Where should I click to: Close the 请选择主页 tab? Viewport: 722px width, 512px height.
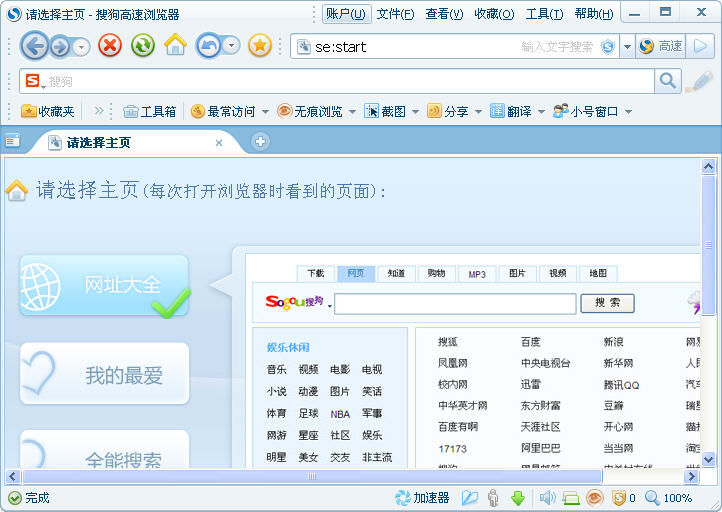click(x=219, y=143)
